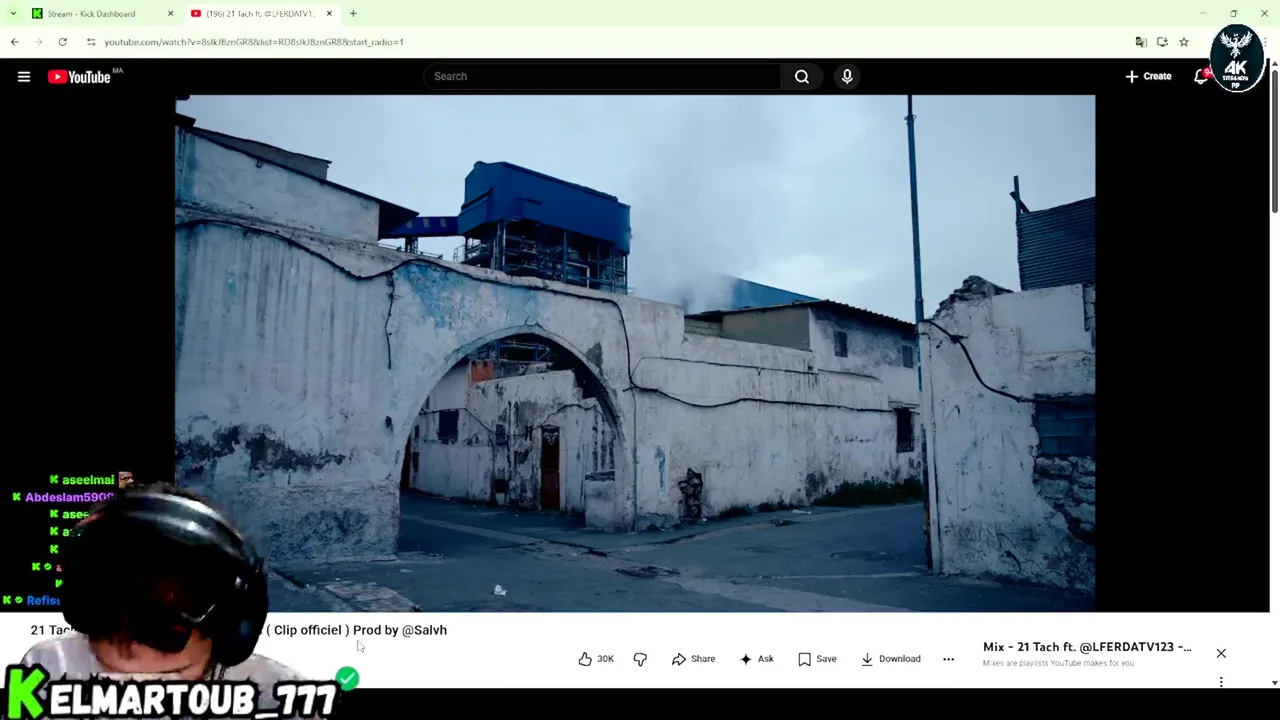
Task: Click the video player to pause playback
Action: [x=635, y=353]
